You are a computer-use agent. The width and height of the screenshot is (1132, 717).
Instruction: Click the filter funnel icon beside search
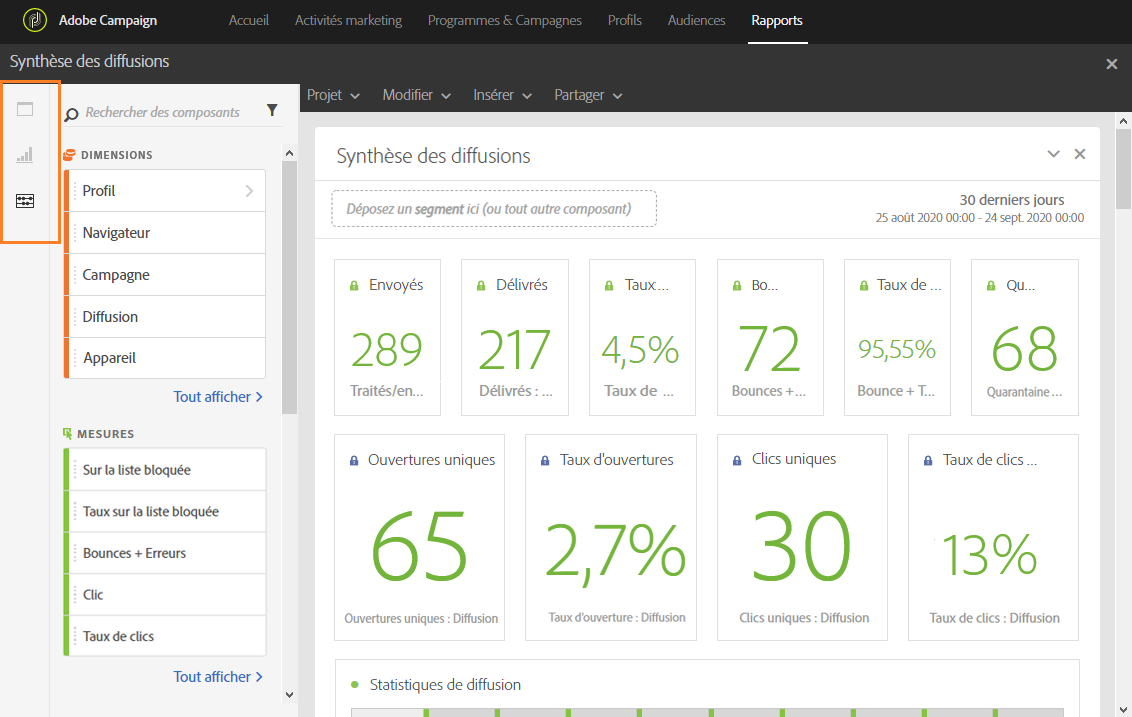pos(272,111)
